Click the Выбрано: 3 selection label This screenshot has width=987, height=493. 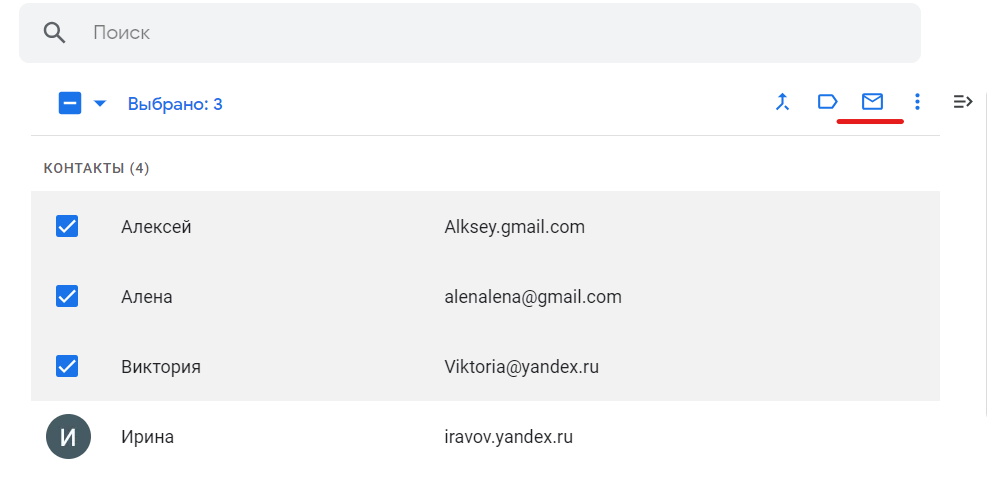pos(175,104)
